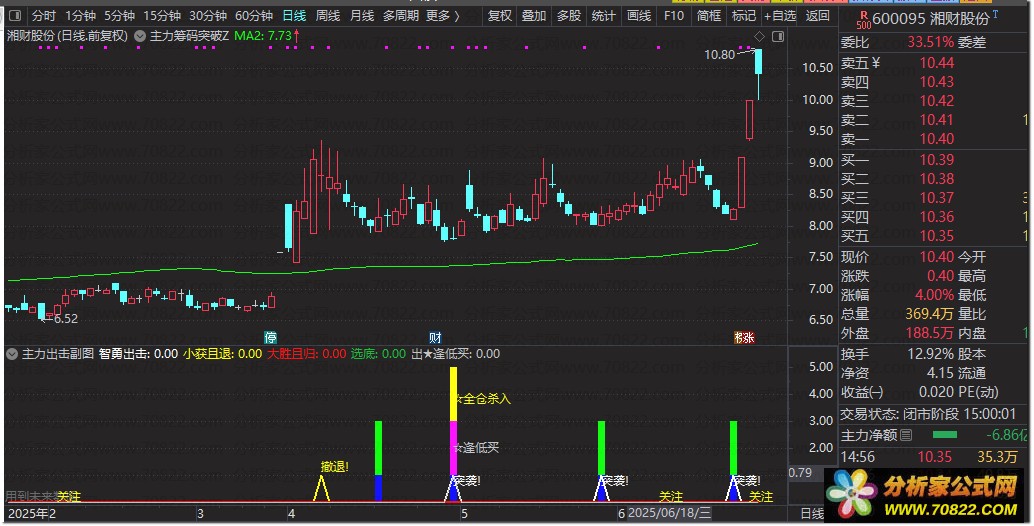Click the blue T icon beside stock name
Viewport: 1034px width, 526px height.
[994, 14]
